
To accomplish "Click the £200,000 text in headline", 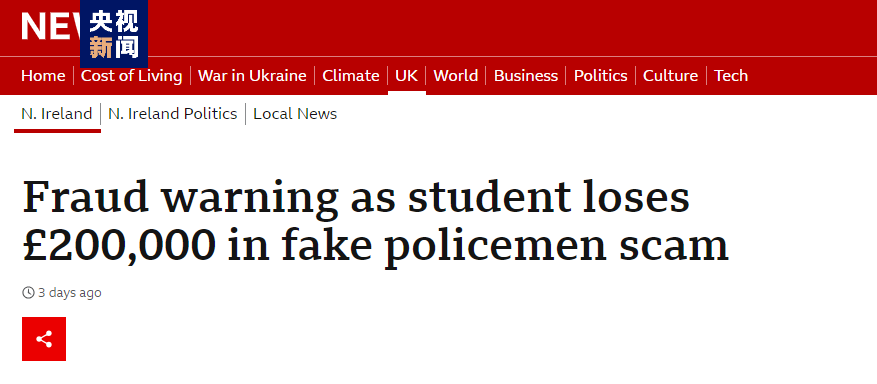I will pyautogui.click(x=119, y=244).
